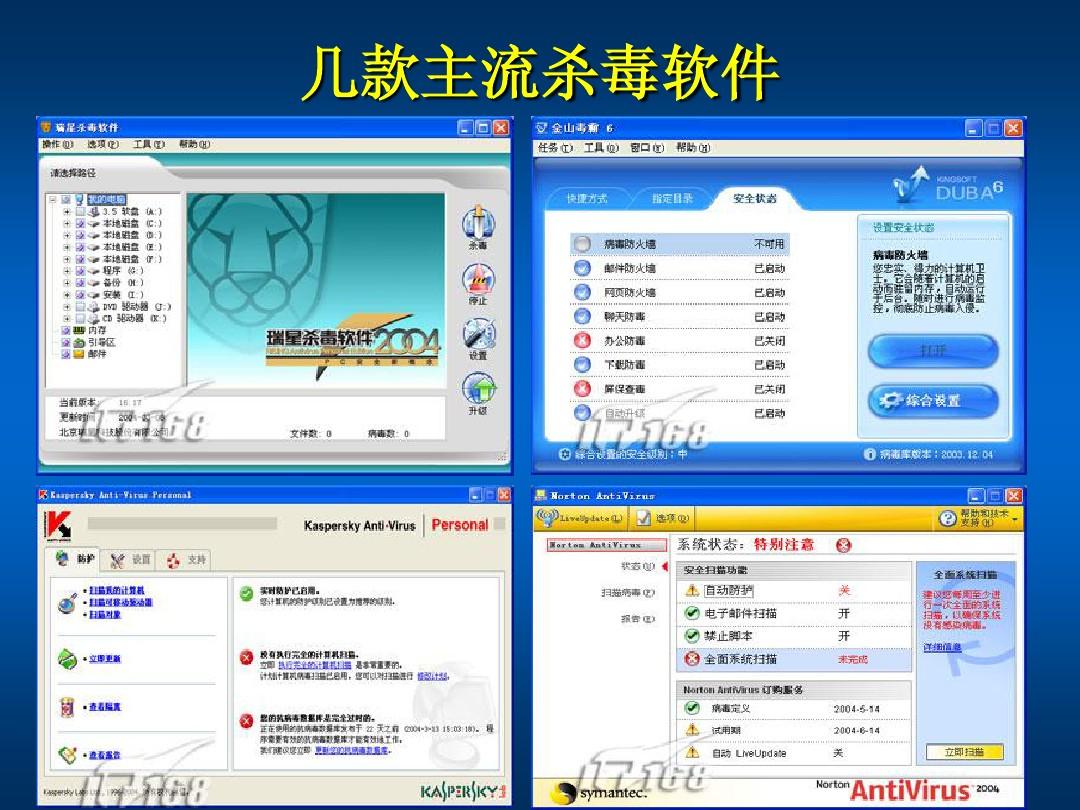The width and height of the screenshot is (1080, 810).
Task: Open the 帮助 menu in Duba
Action: click(x=692, y=147)
